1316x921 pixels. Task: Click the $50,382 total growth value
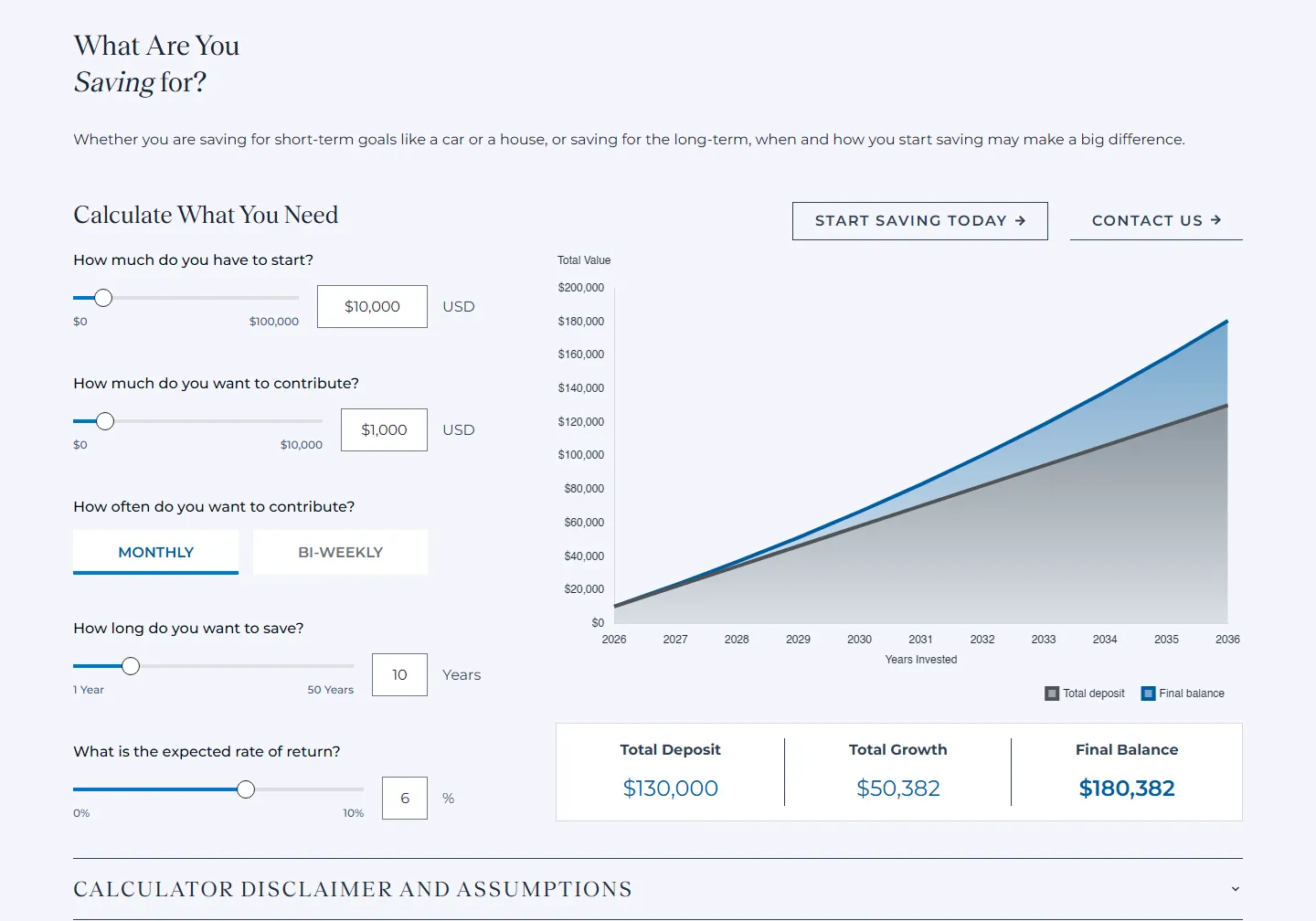click(x=898, y=789)
